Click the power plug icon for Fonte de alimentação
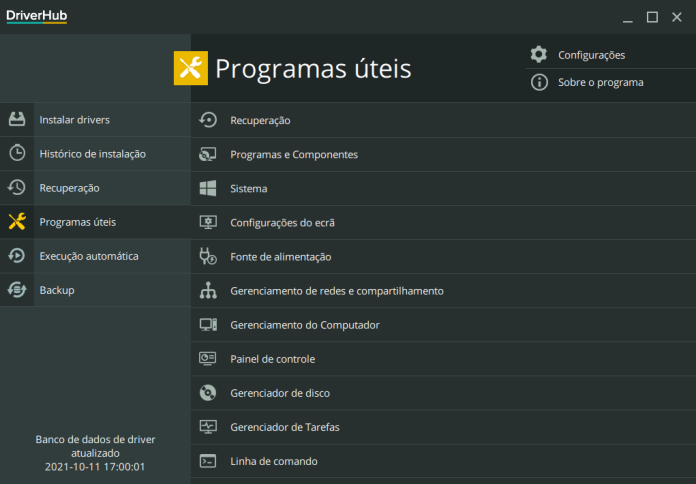696x484 pixels. pos(208,256)
